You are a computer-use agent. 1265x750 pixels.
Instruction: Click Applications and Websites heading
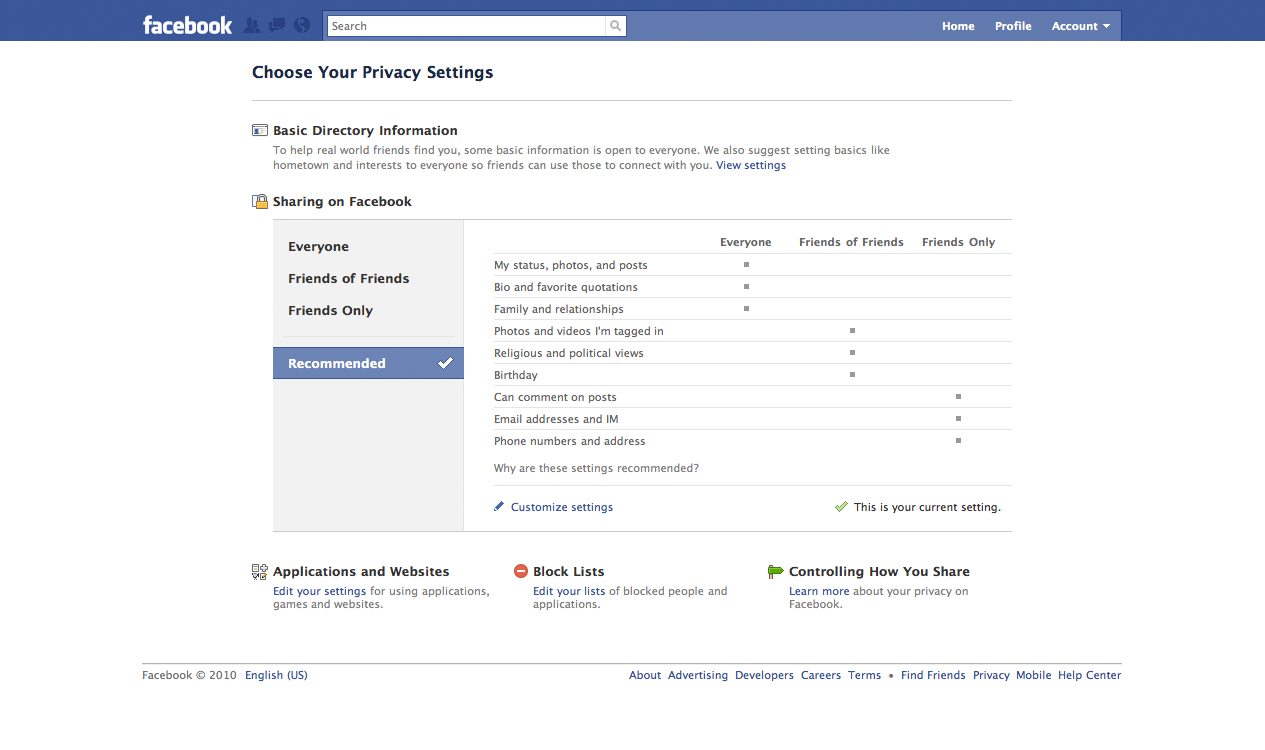[x=361, y=572]
